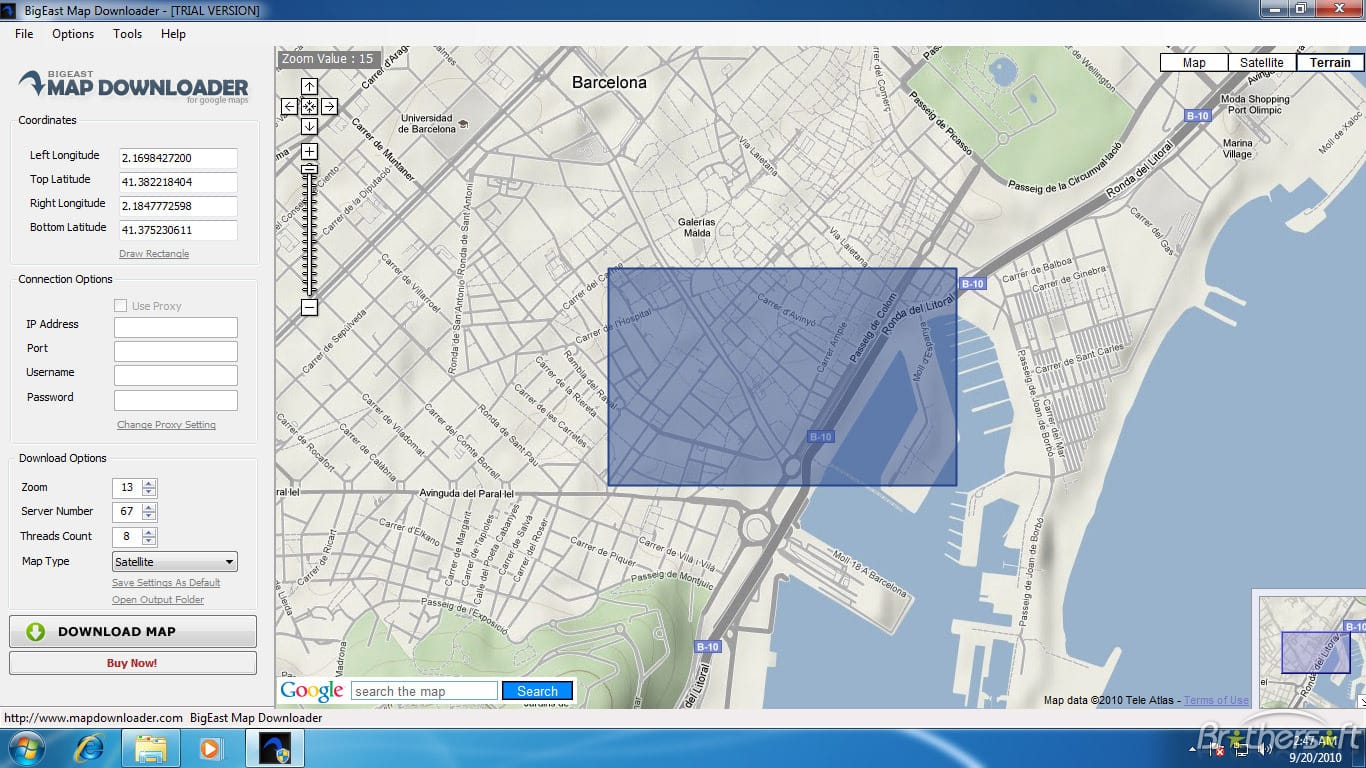This screenshot has height=768, width=1366.
Task: Click Open Output Folder link
Action: point(158,600)
